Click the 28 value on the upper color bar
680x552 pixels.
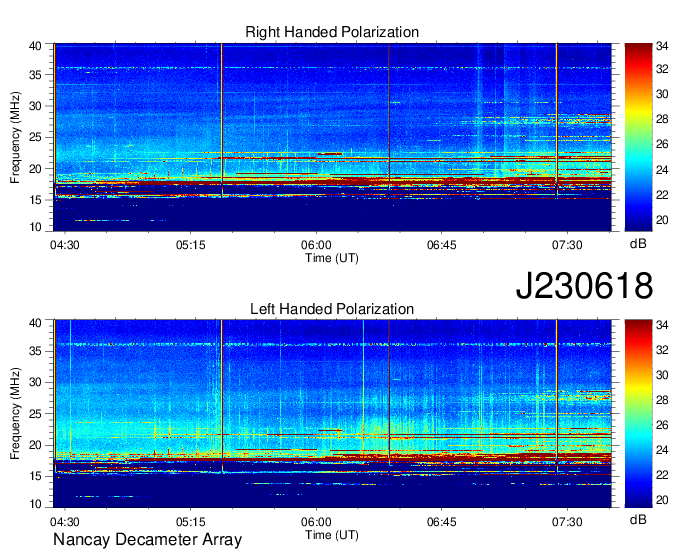662,119
